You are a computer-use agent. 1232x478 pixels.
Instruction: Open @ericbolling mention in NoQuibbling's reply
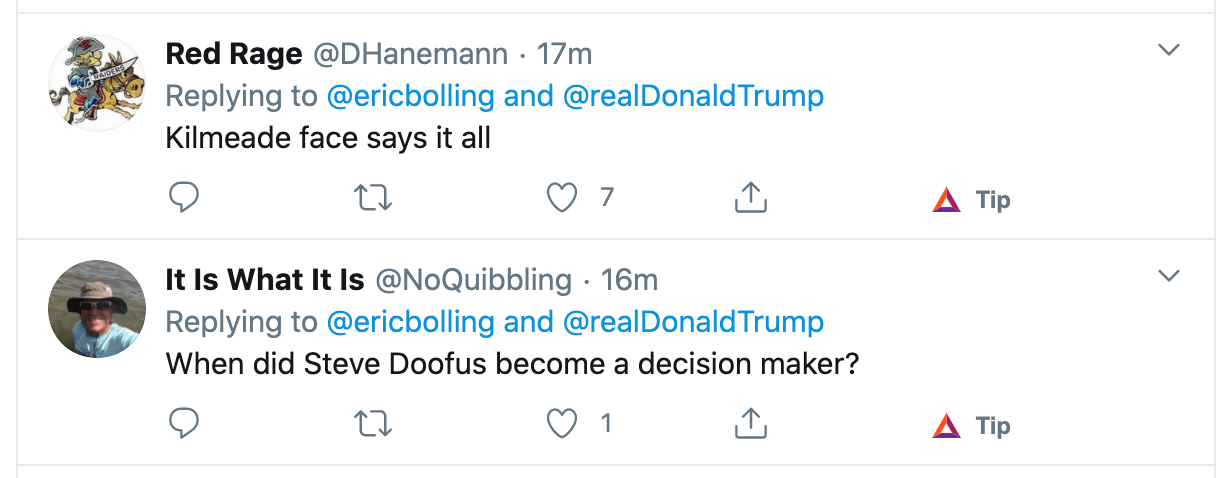click(x=411, y=322)
